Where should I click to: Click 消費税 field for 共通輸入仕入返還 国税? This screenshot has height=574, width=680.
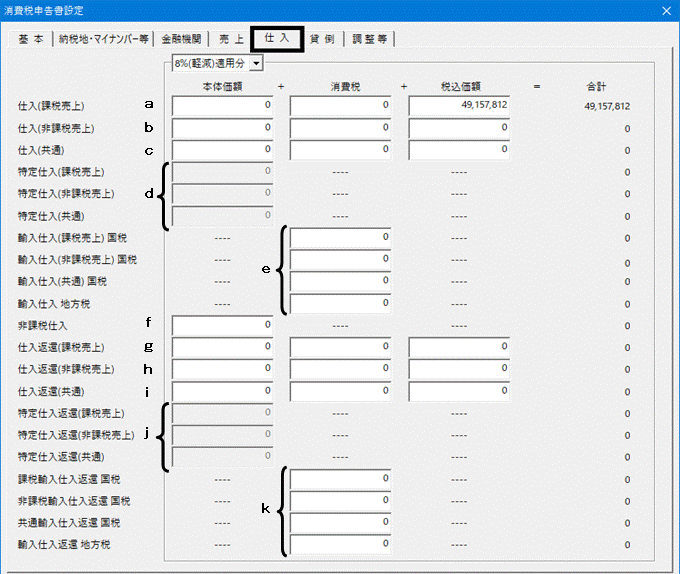point(340,522)
